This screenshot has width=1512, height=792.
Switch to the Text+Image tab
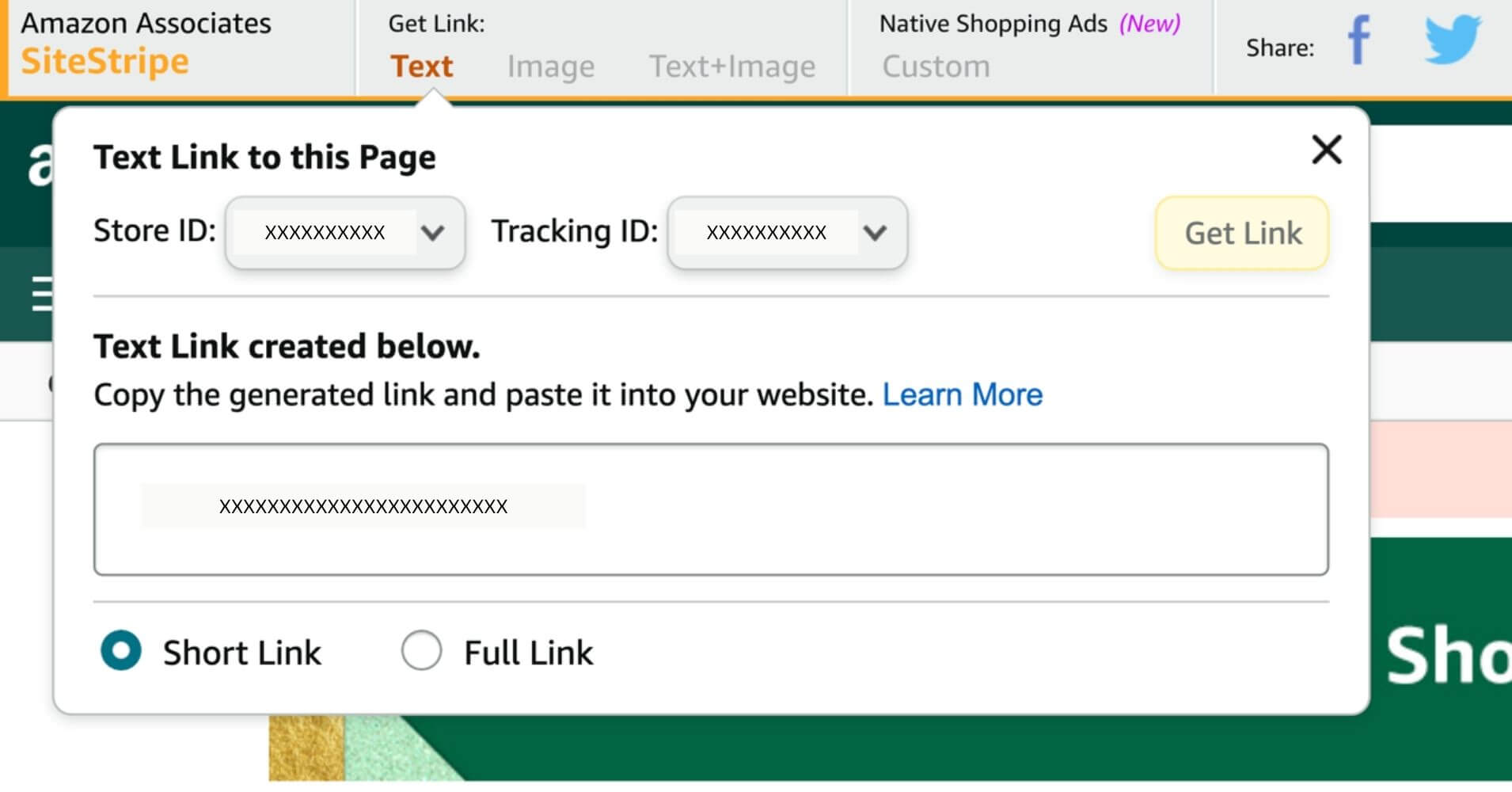(731, 67)
